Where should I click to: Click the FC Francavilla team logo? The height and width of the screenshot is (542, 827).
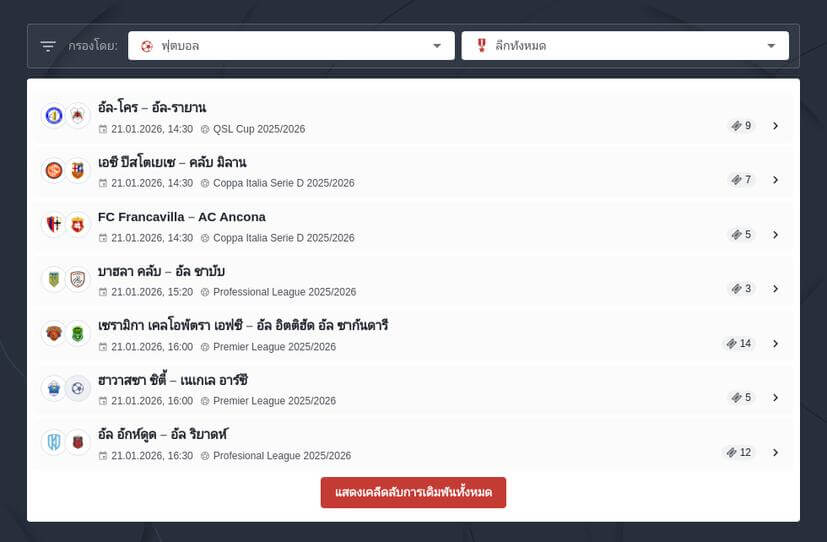(x=53, y=224)
